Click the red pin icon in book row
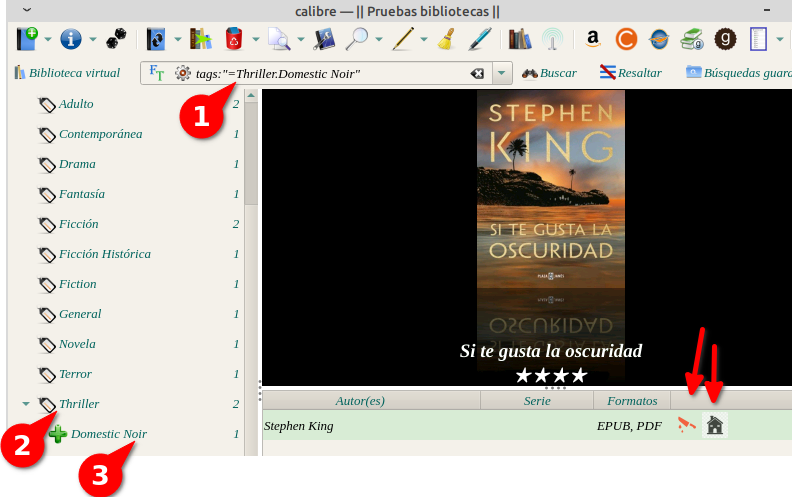 click(x=686, y=425)
